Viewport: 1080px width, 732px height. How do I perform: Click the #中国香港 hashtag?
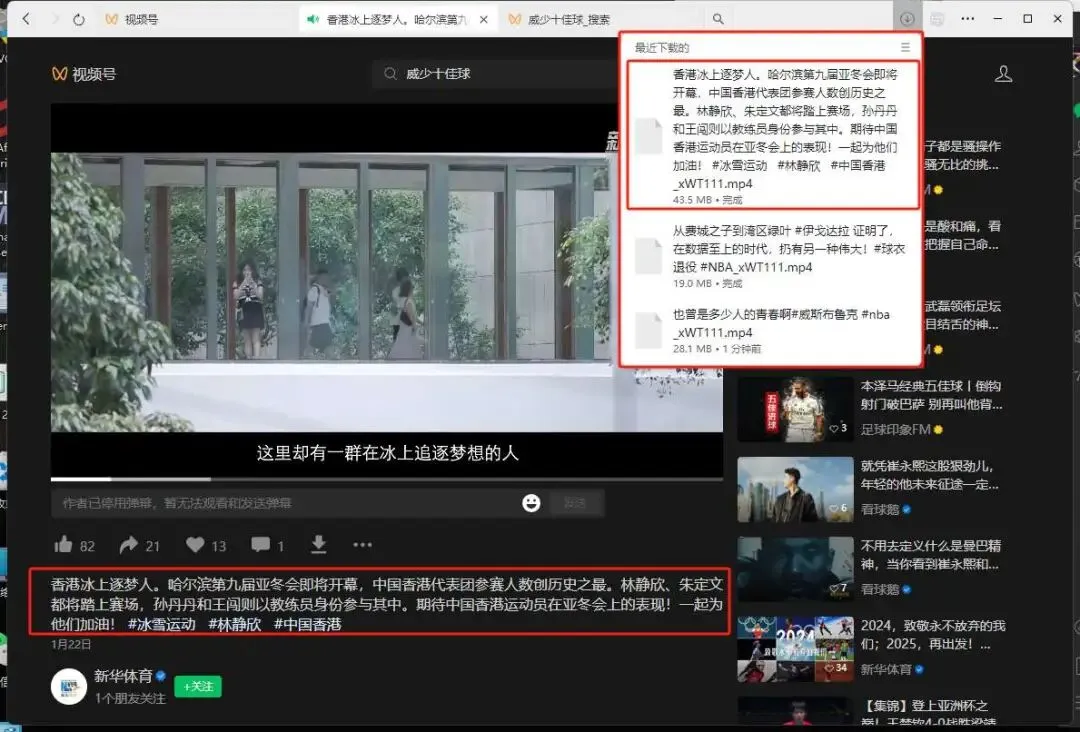coord(308,625)
